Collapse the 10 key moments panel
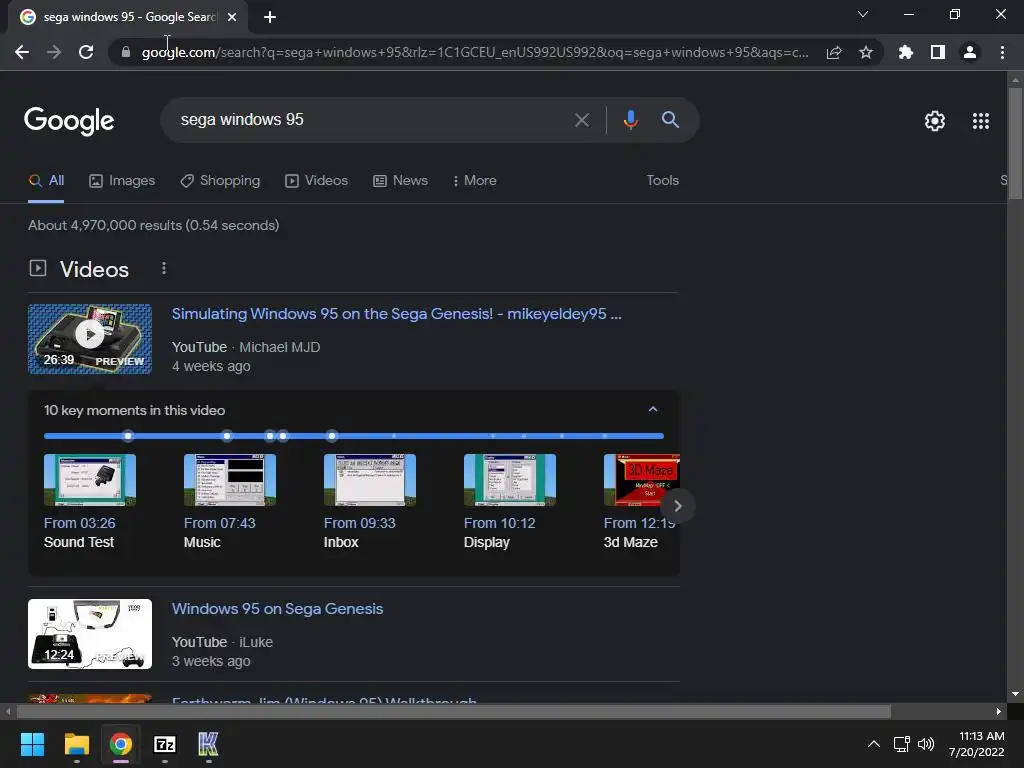 click(652, 409)
